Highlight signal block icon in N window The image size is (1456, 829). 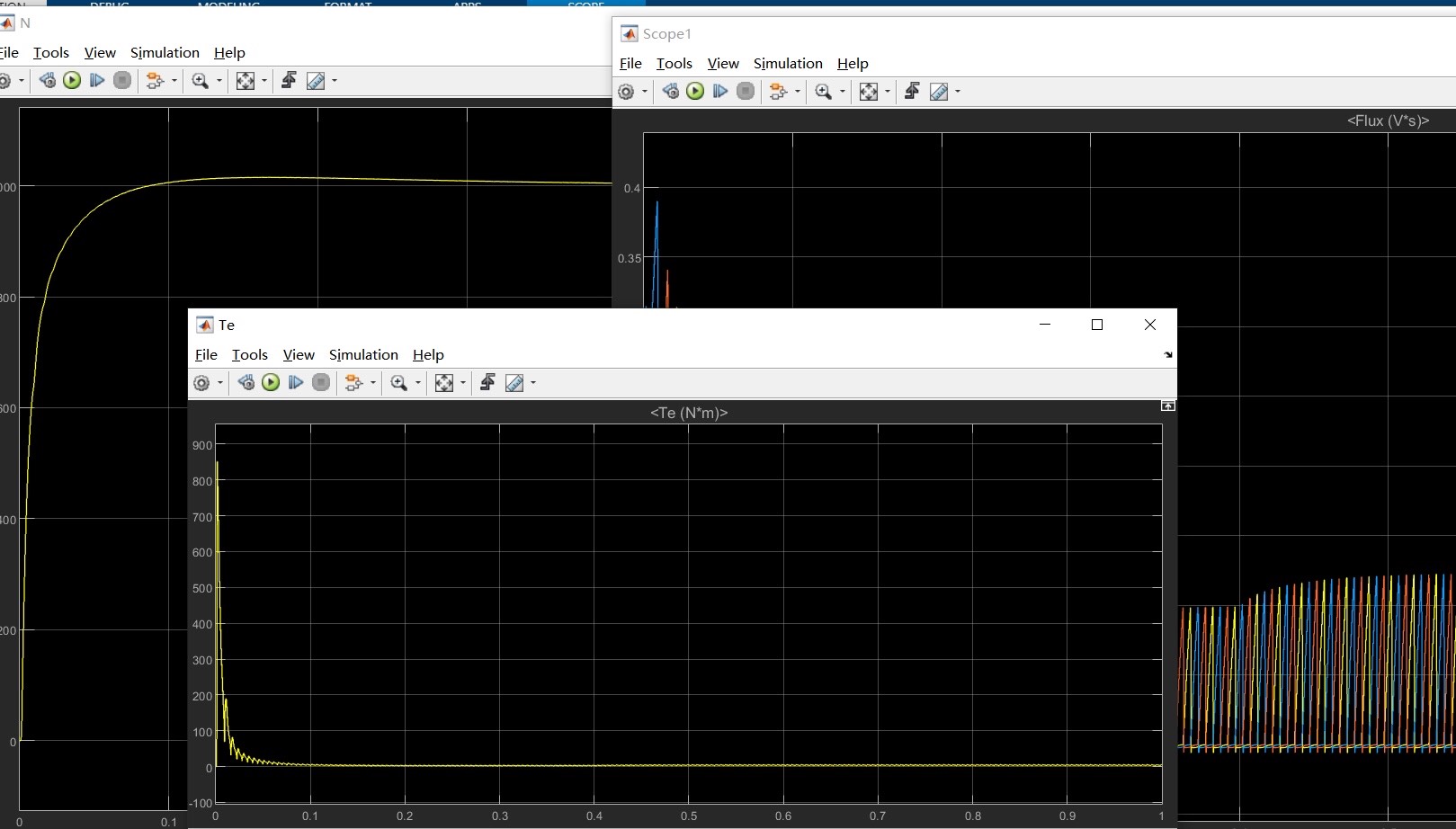tap(155, 81)
